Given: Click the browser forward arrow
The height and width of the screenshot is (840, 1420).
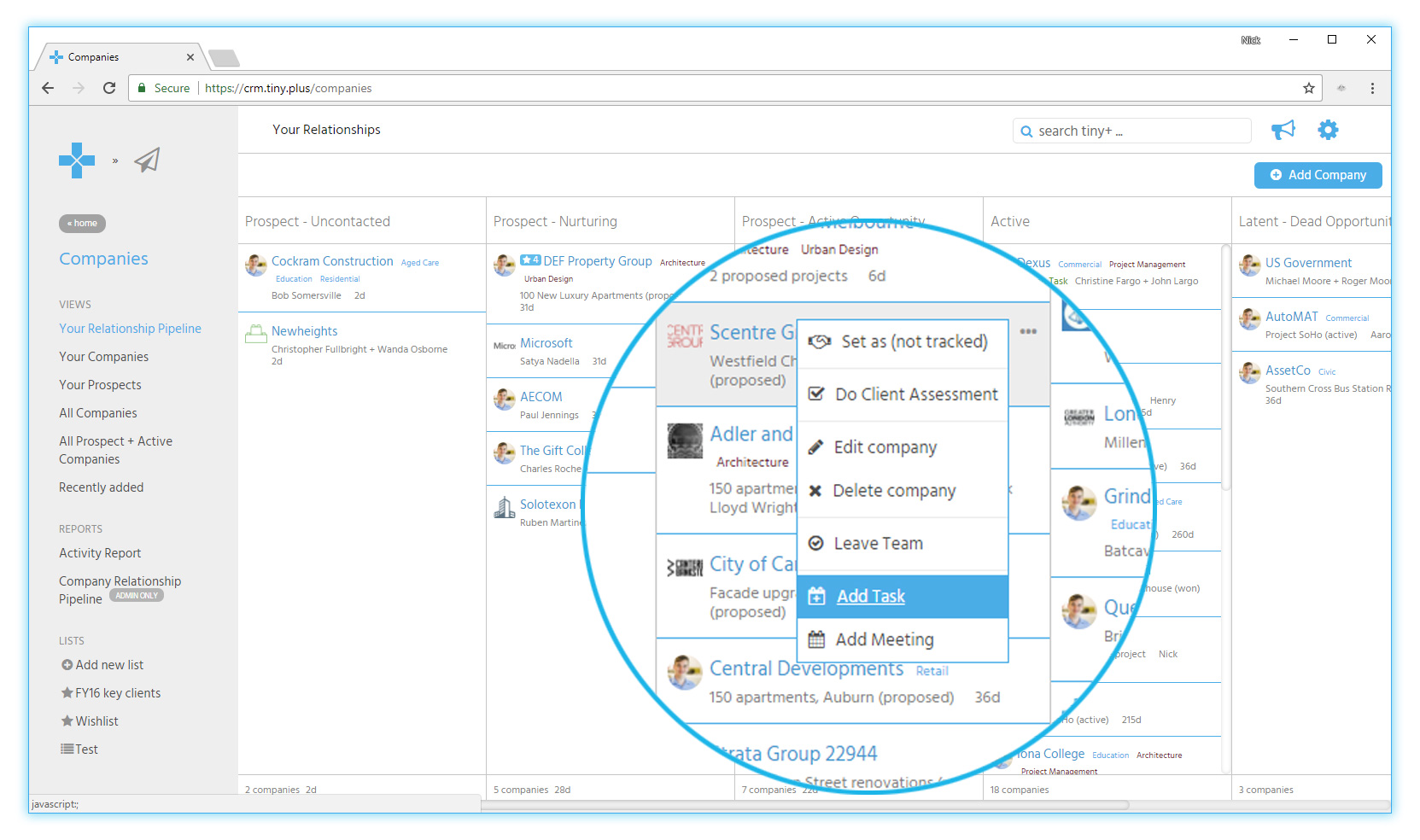Looking at the screenshot, I should [79, 88].
